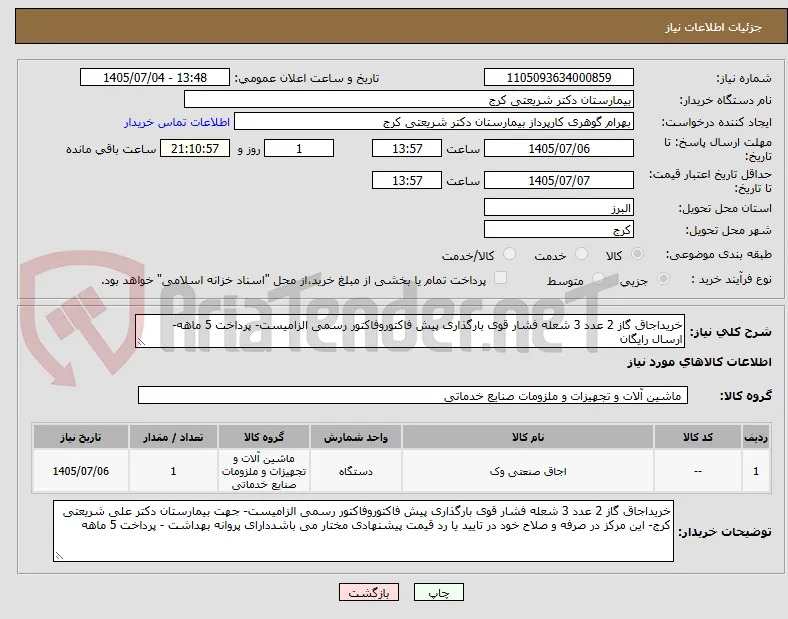Click the دستگاه unit cell

point(356,471)
